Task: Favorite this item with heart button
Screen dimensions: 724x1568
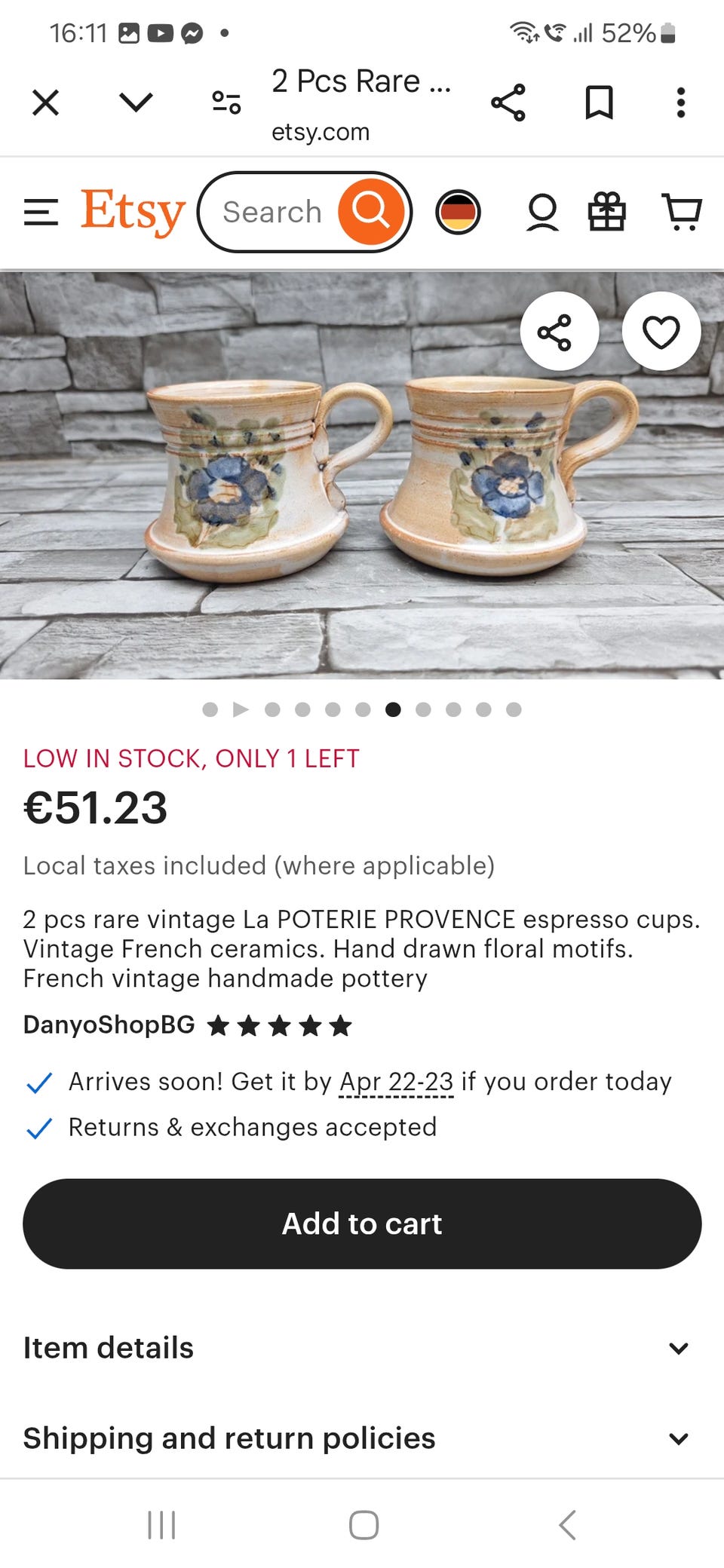Action: pyautogui.click(x=661, y=332)
